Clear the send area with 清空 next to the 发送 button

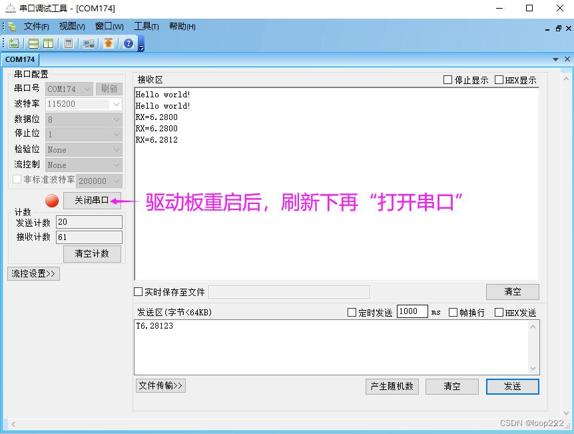[452, 386]
